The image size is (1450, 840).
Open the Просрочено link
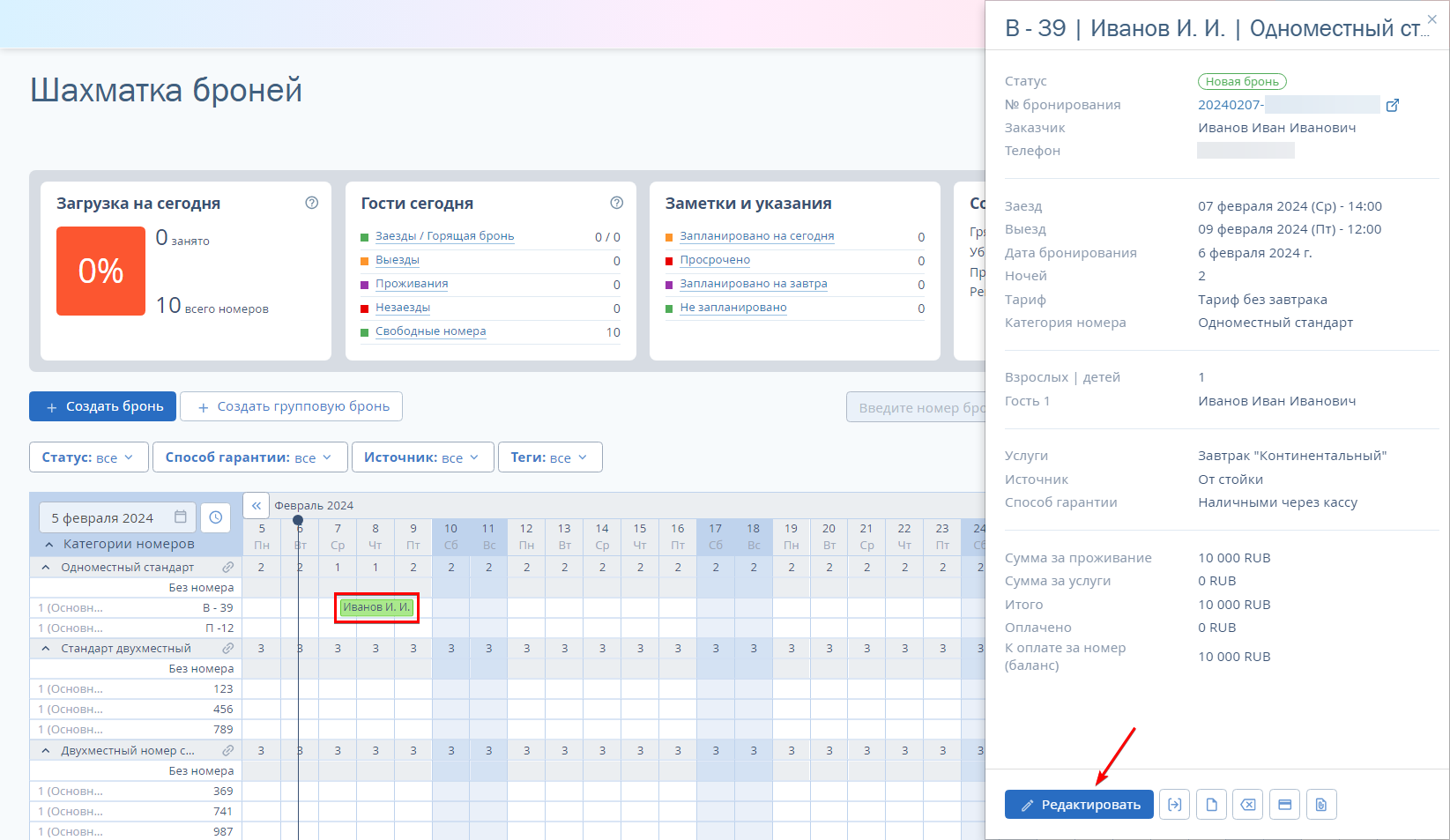(715, 260)
